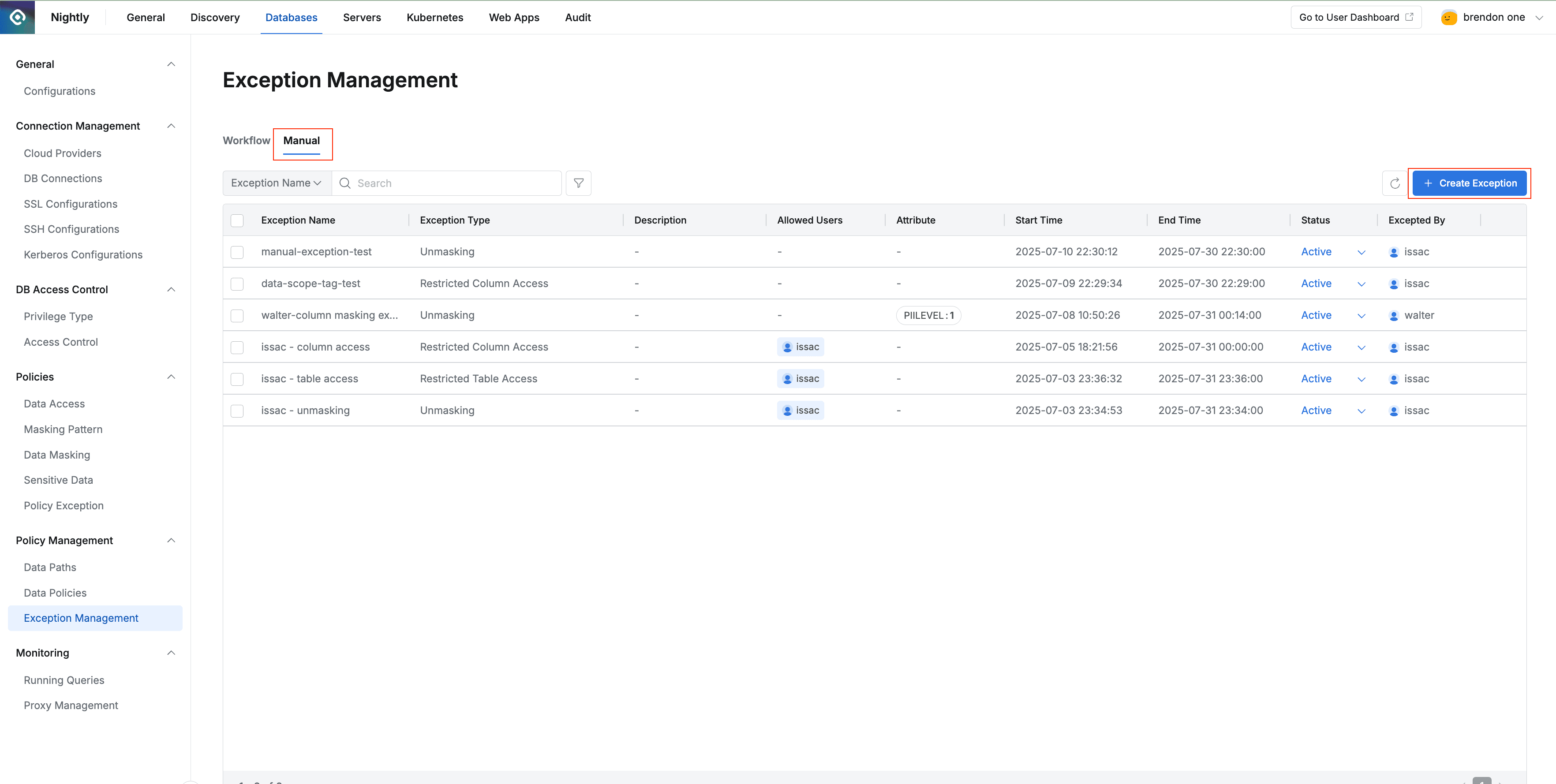The width and height of the screenshot is (1556, 784).
Task: Open the external link icon on Go to User Dashboard
Action: coord(1409,17)
